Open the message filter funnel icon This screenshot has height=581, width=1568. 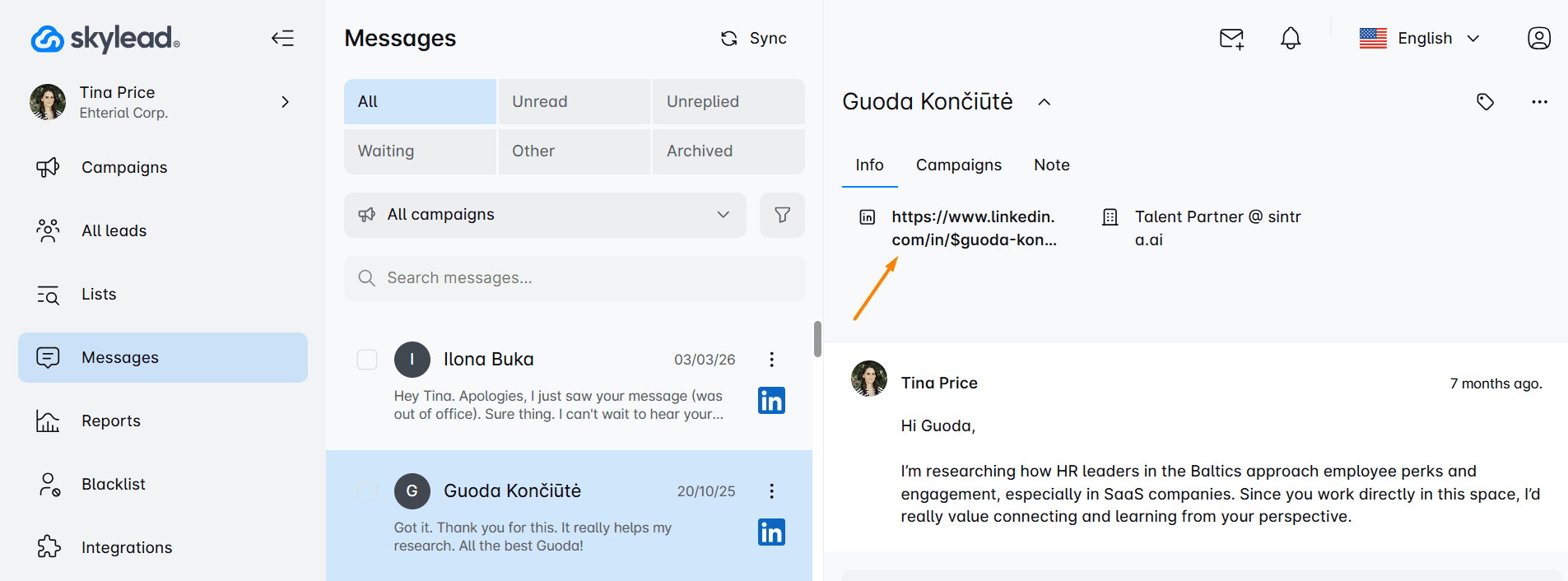pyautogui.click(x=782, y=215)
